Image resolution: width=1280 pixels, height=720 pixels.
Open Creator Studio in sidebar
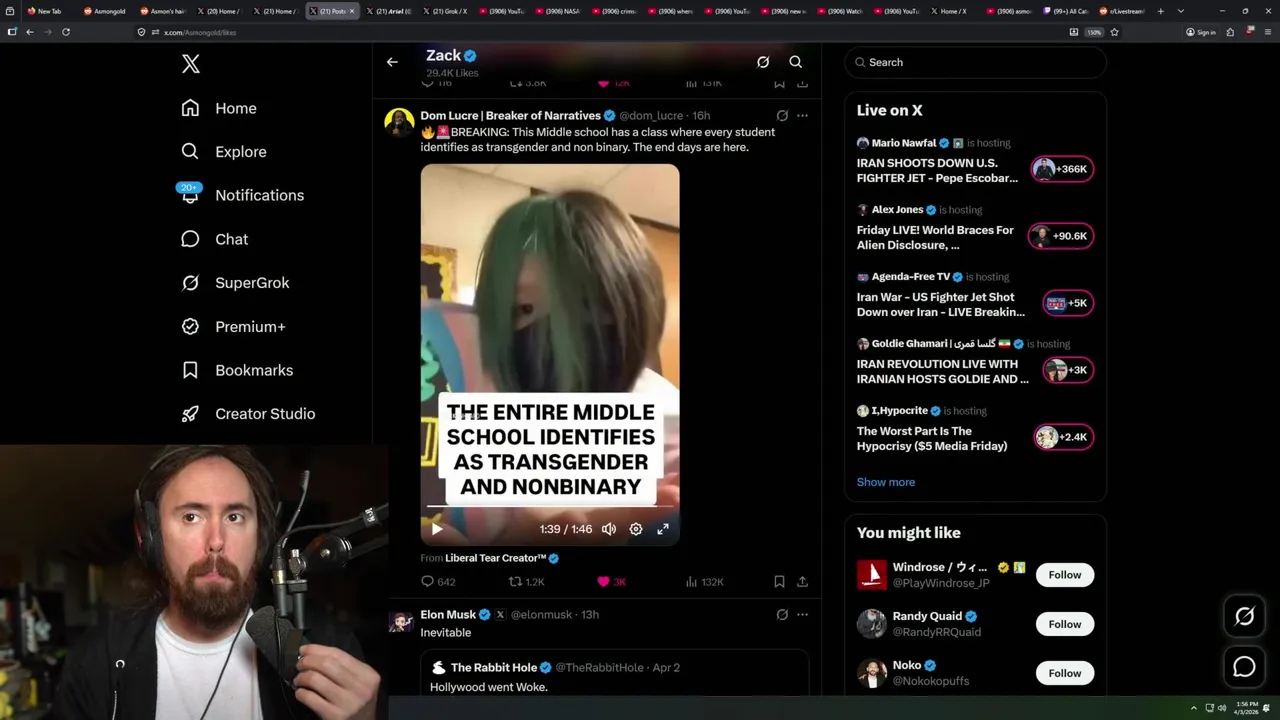click(x=248, y=414)
